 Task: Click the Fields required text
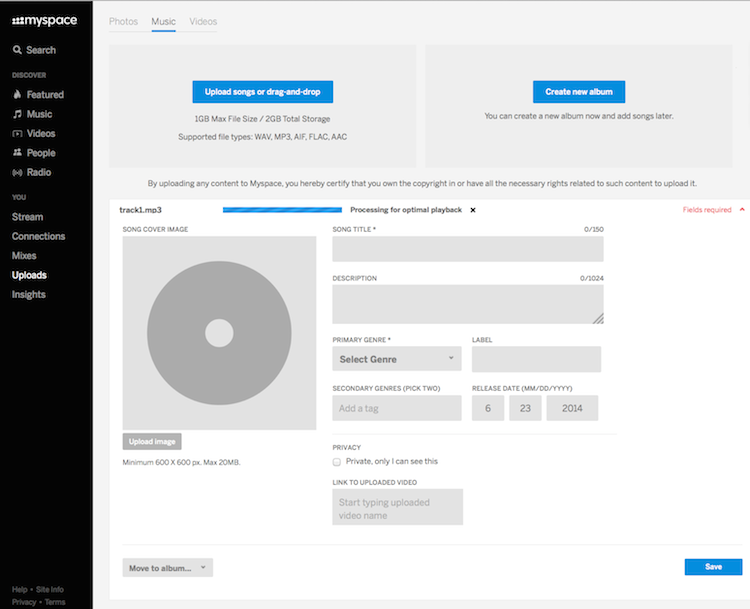point(707,210)
